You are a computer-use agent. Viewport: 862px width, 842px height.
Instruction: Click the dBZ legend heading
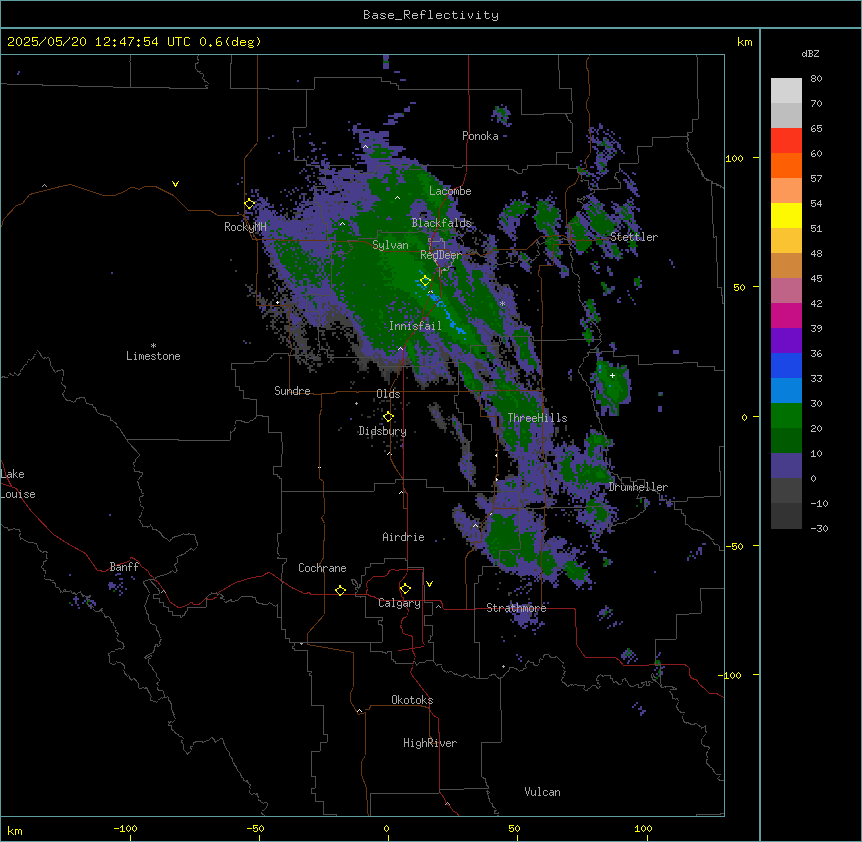pos(810,53)
